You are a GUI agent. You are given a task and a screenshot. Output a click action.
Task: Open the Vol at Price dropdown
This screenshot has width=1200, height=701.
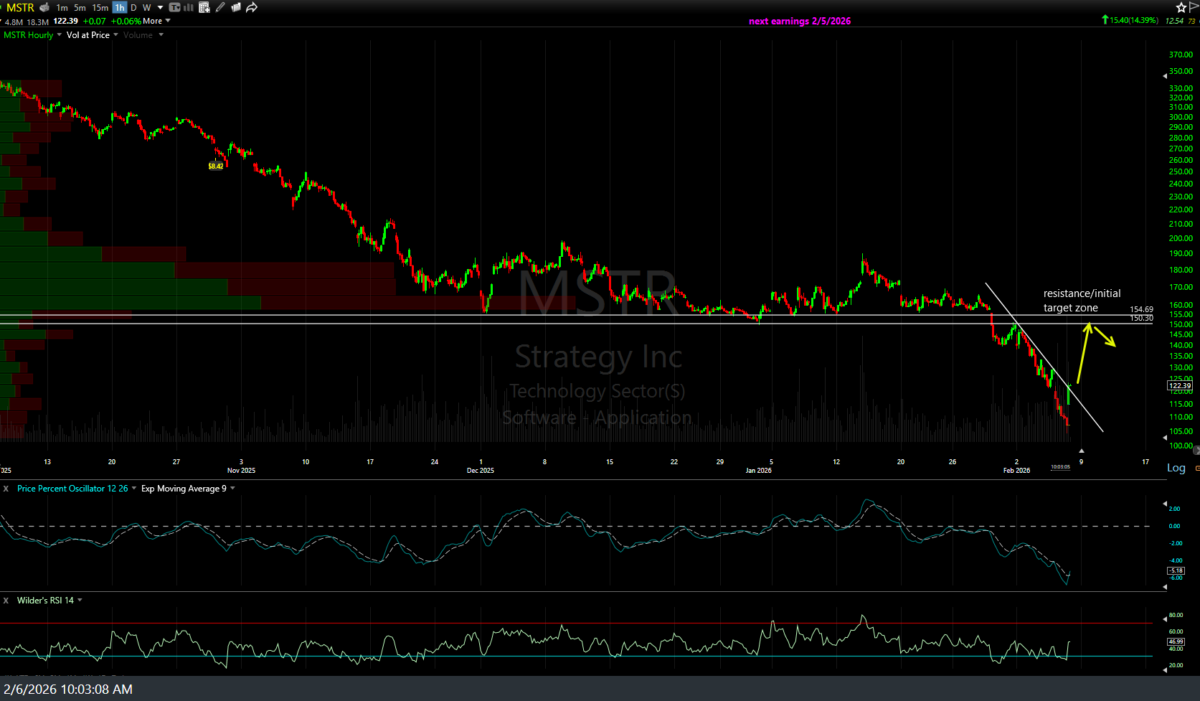click(x=115, y=35)
